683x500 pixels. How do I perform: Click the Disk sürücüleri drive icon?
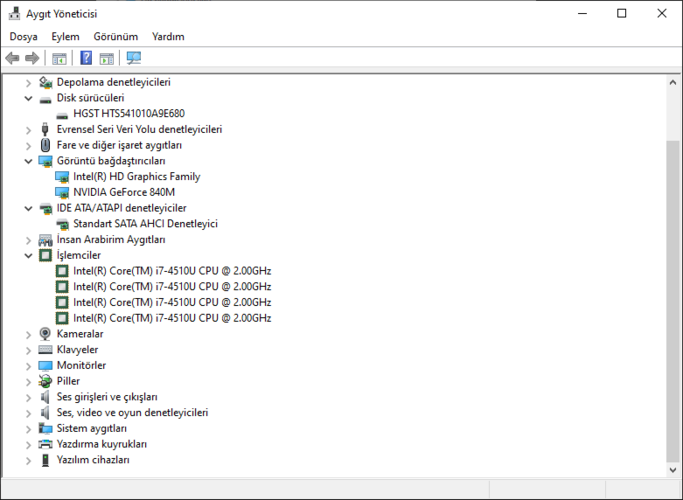pyautogui.click(x=45, y=99)
